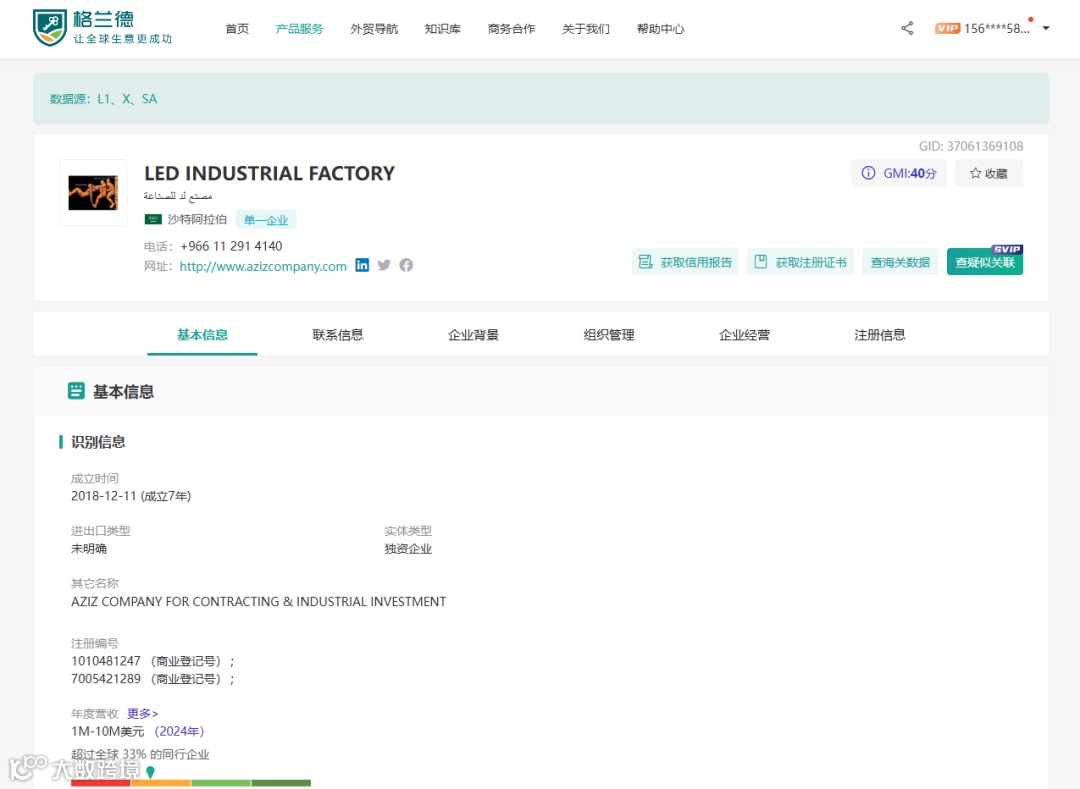Viewport: 1080px width, 789px height.
Task: Open 商务合作 menu
Action: [511, 29]
